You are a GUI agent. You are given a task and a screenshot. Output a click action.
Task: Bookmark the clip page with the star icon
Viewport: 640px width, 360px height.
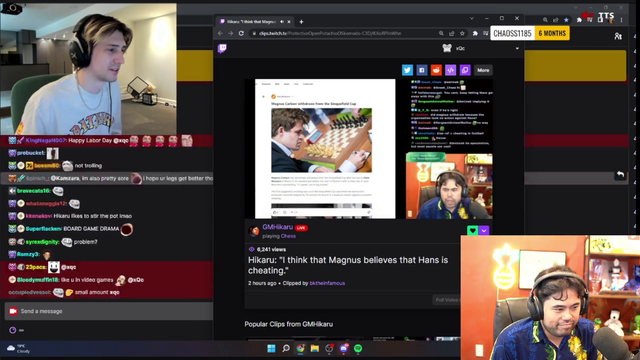coord(462,33)
